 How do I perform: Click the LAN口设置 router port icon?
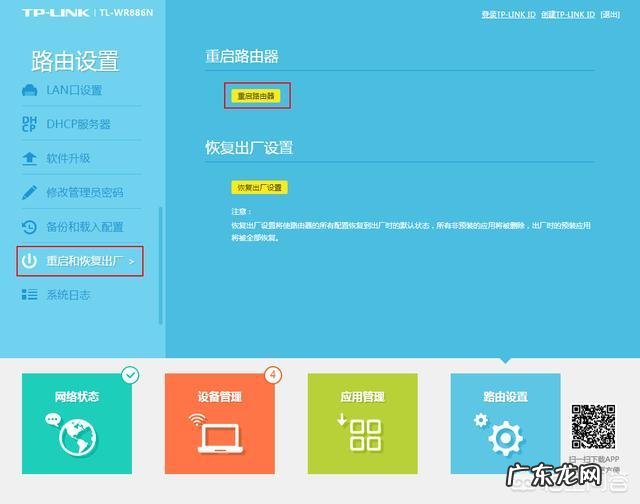coord(29,90)
